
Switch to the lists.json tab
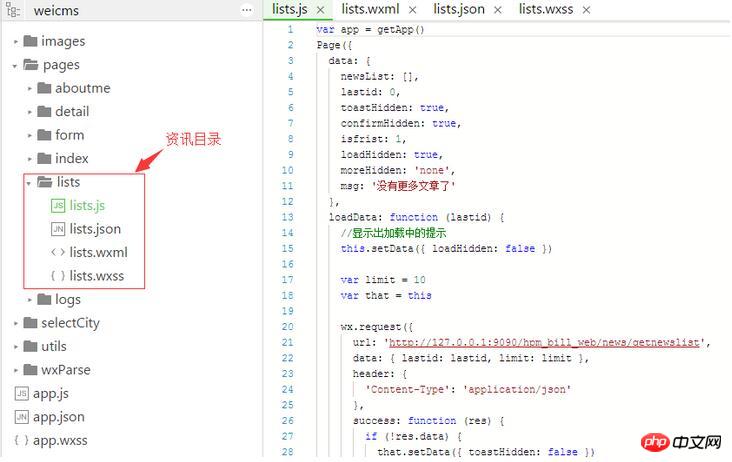[x=459, y=9]
